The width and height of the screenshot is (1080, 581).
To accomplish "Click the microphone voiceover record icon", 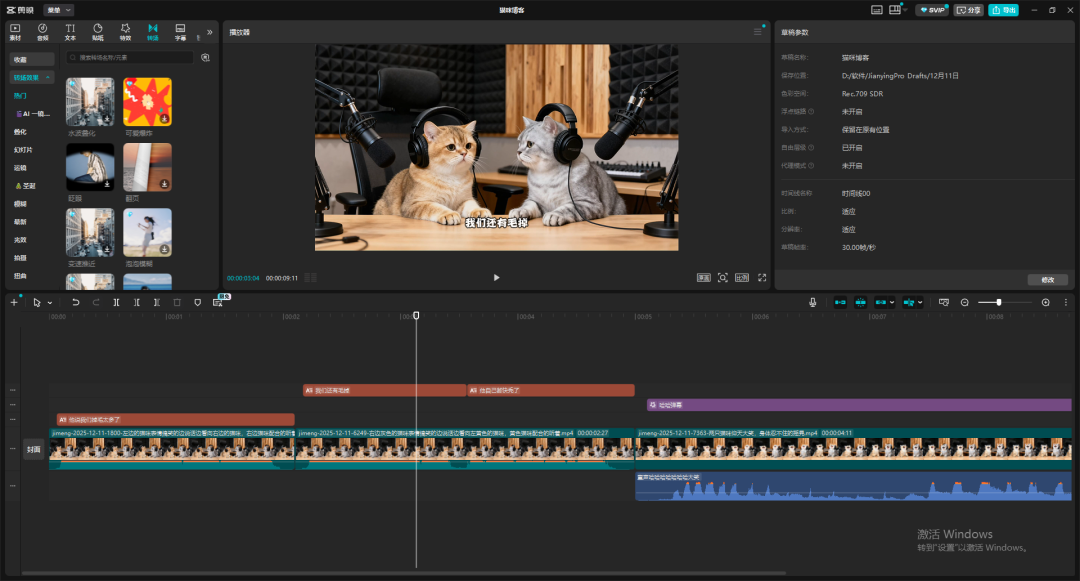I will 812,302.
